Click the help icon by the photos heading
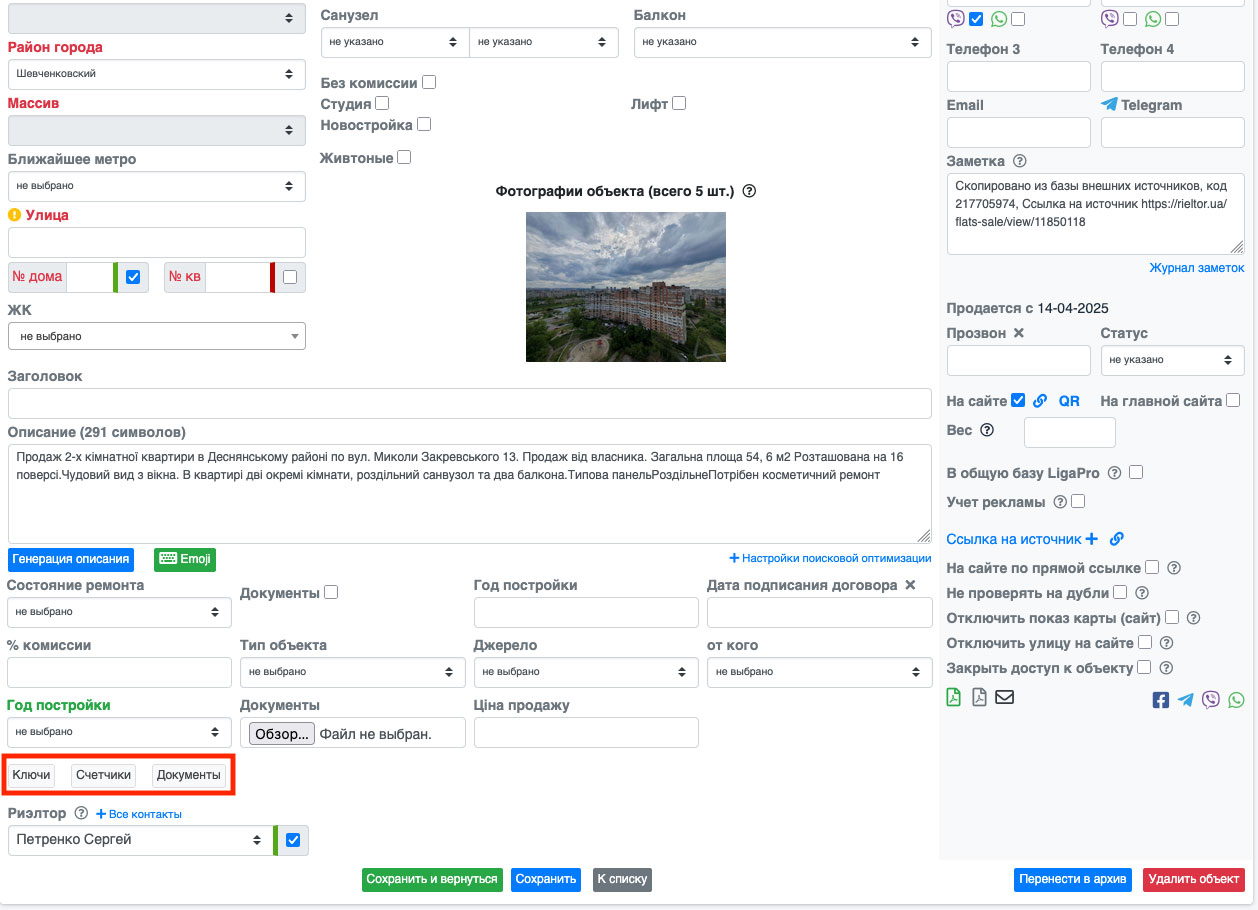The width and height of the screenshot is (1258, 910). [749, 191]
